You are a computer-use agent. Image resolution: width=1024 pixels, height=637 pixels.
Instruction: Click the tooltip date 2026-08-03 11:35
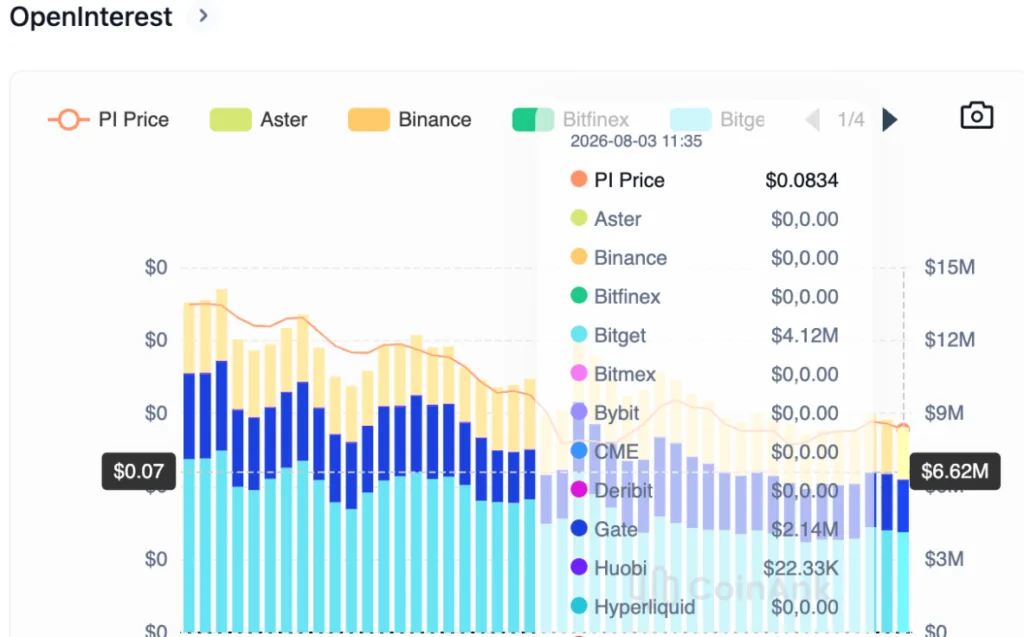tap(636, 141)
